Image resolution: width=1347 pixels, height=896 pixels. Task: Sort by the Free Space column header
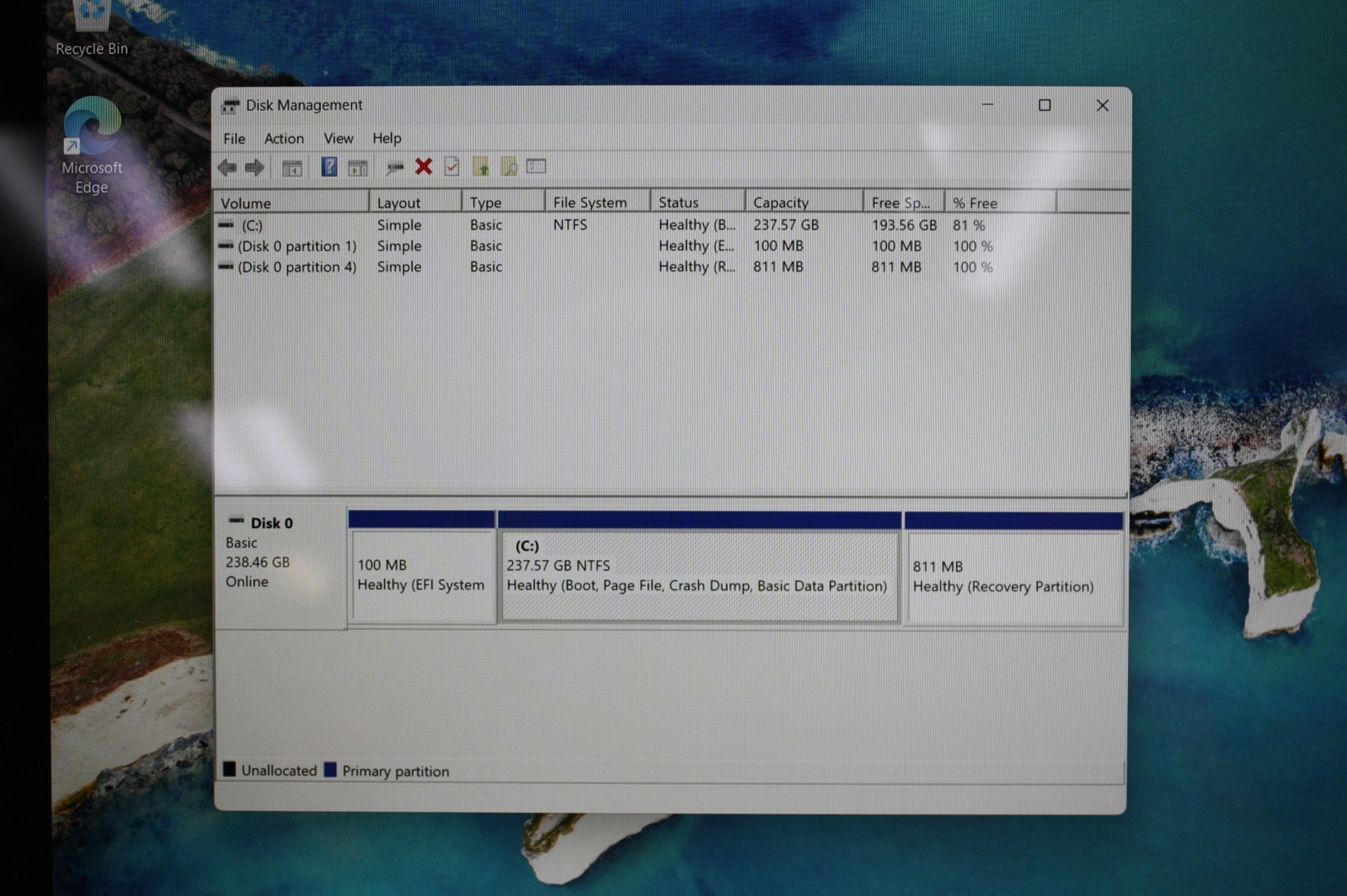pyautogui.click(x=905, y=202)
